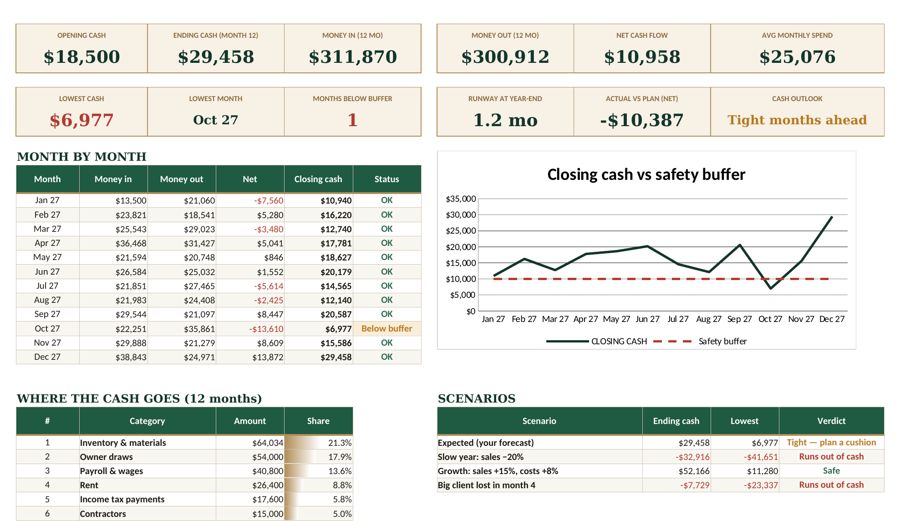Select Growth scenario verdict Safe

831,471
